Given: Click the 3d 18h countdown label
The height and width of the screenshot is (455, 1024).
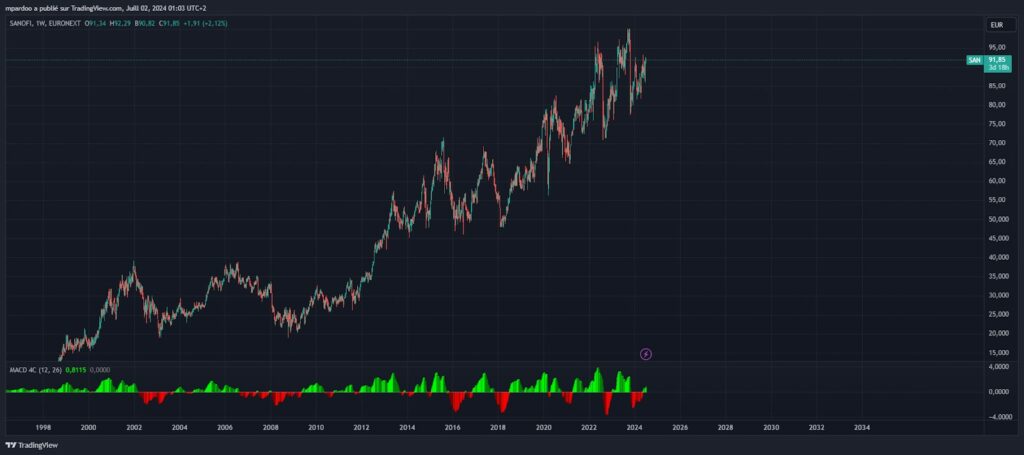Looking at the screenshot, I should pyautogui.click(x=997, y=66).
